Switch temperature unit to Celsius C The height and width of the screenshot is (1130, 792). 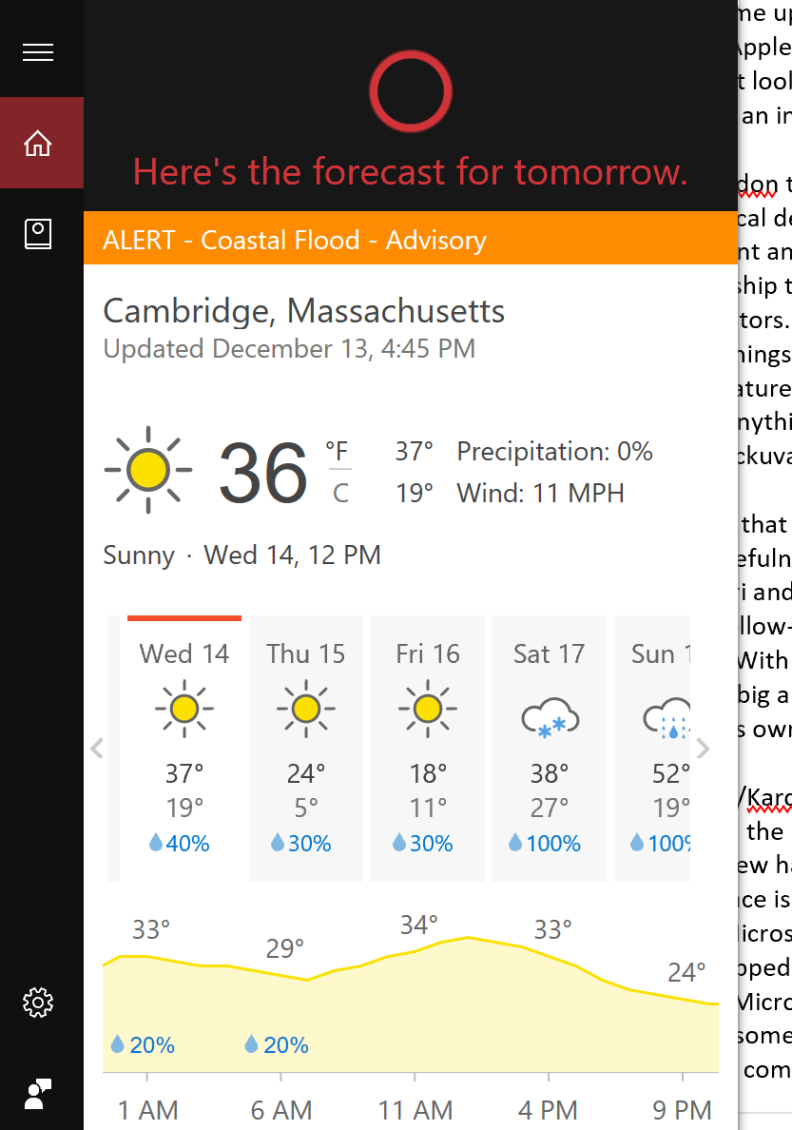(340, 493)
